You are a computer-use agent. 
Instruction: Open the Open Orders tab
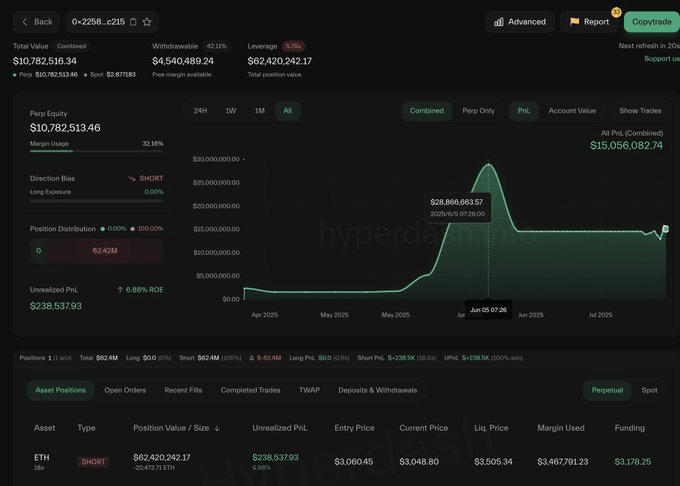pos(126,390)
